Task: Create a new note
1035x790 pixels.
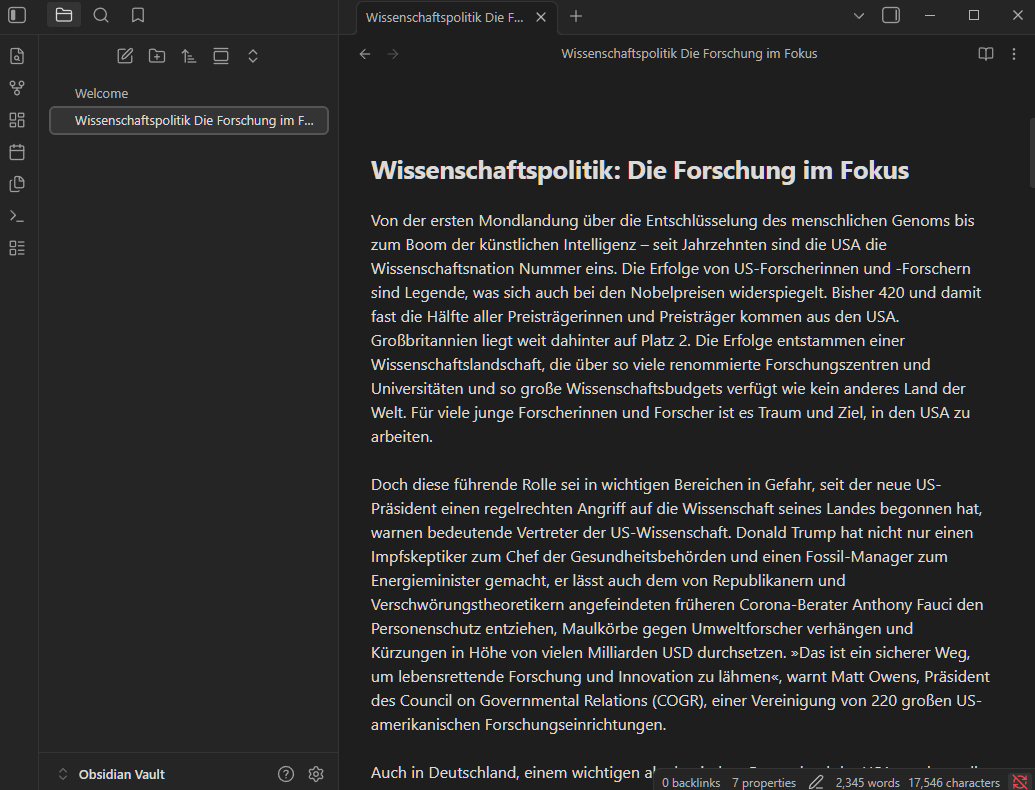Action: [x=125, y=56]
